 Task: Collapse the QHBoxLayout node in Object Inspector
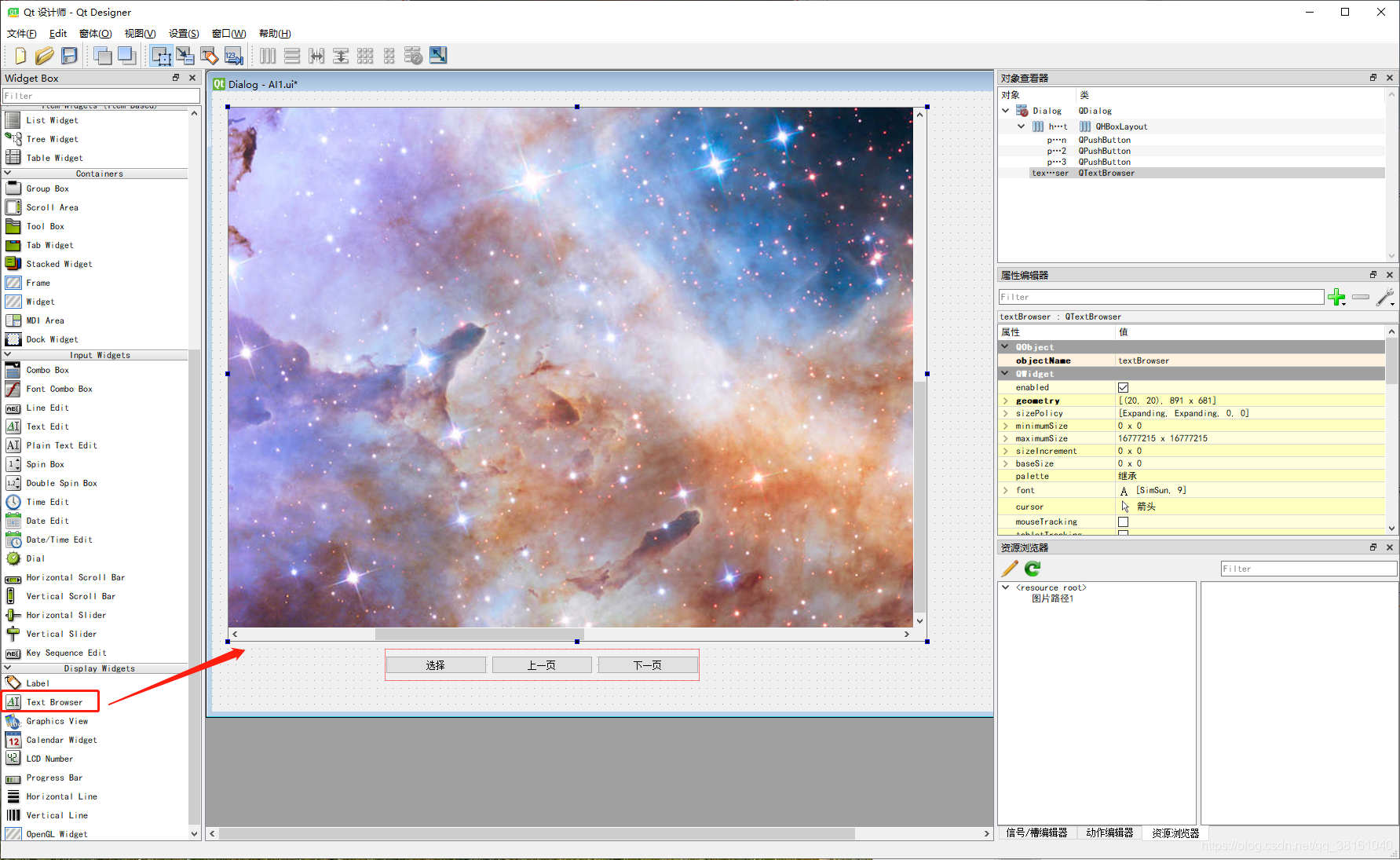(x=1021, y=126)
